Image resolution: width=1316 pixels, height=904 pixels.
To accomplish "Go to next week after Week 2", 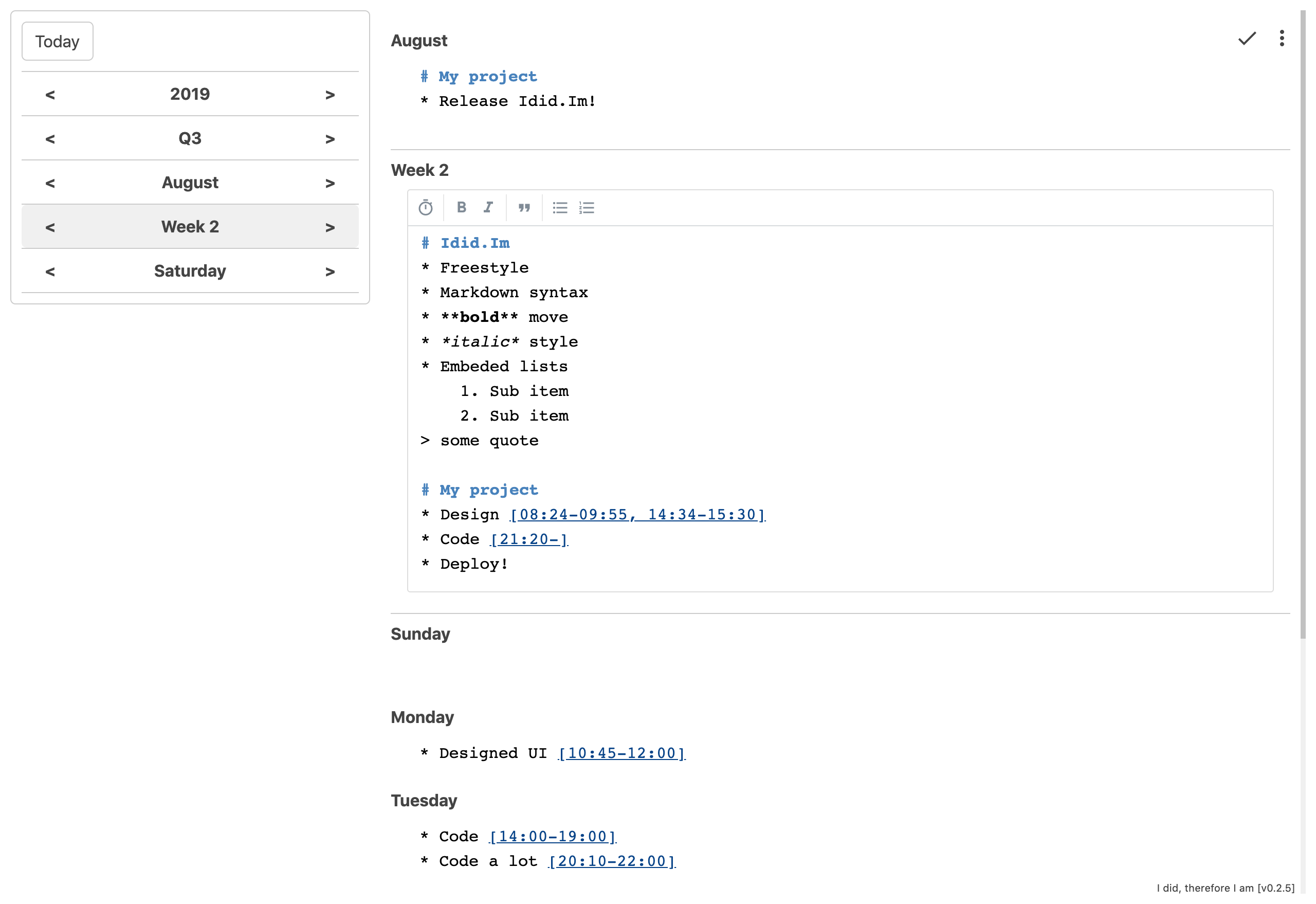I will click(x=330, y=227).
